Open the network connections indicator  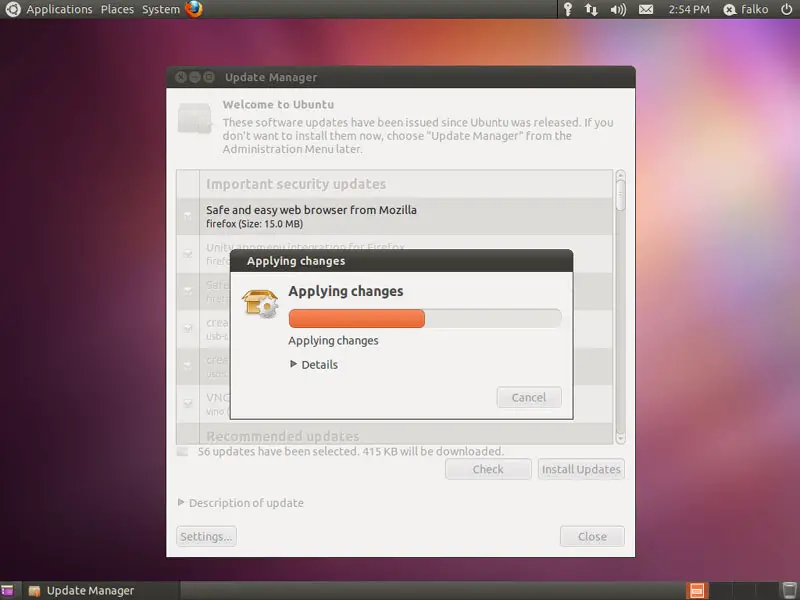[x=591, y=9]
